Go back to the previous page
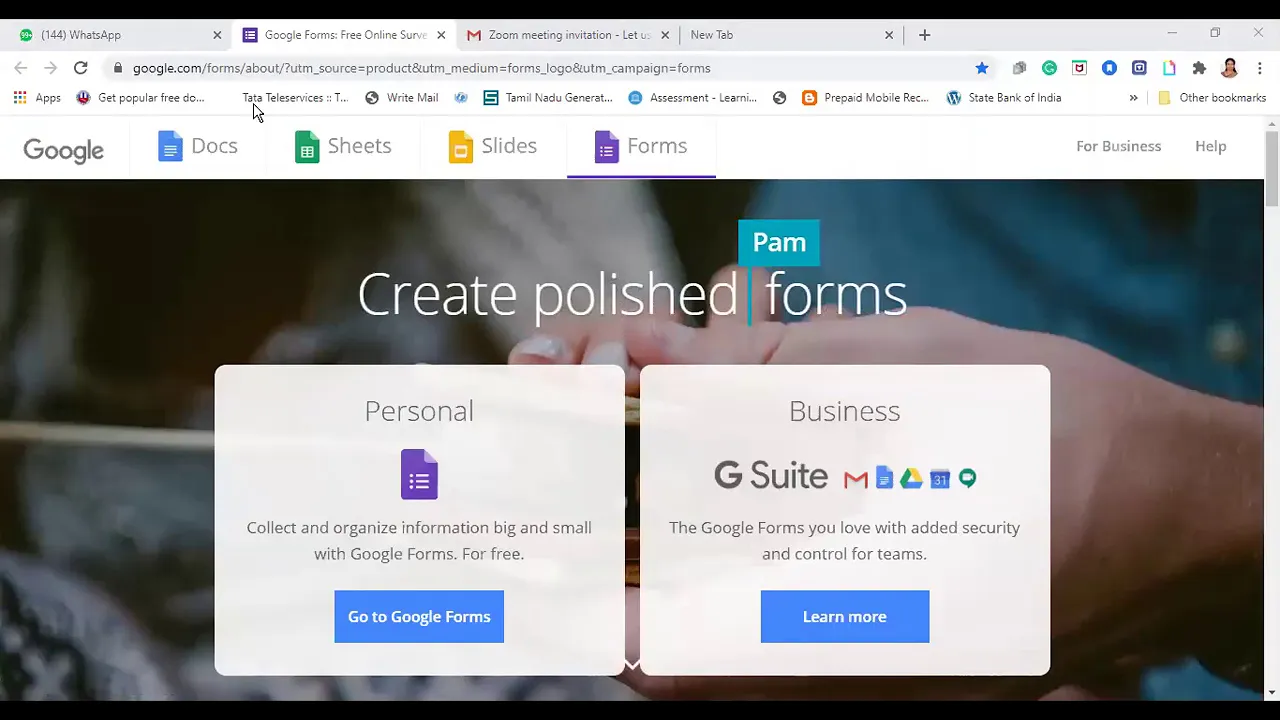Image resolution: width=1280 pixels, height=720 pixels. (x=21, y=68)
